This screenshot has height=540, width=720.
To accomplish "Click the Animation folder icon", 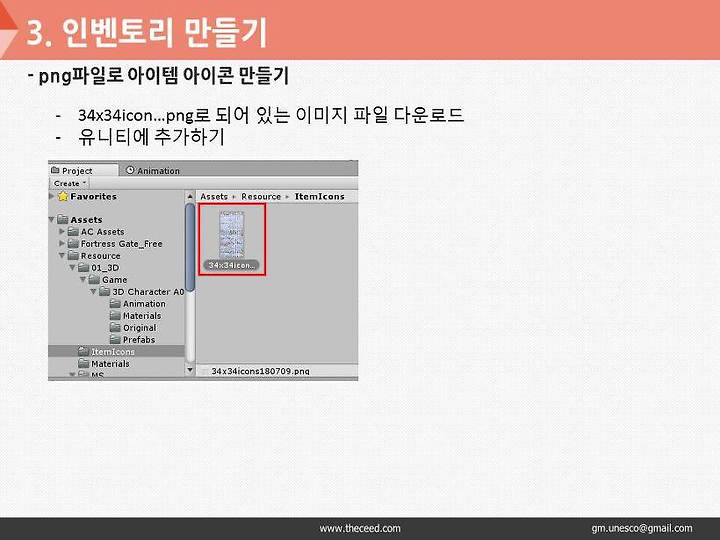I will pyautogui.click(x=115, y=304).
